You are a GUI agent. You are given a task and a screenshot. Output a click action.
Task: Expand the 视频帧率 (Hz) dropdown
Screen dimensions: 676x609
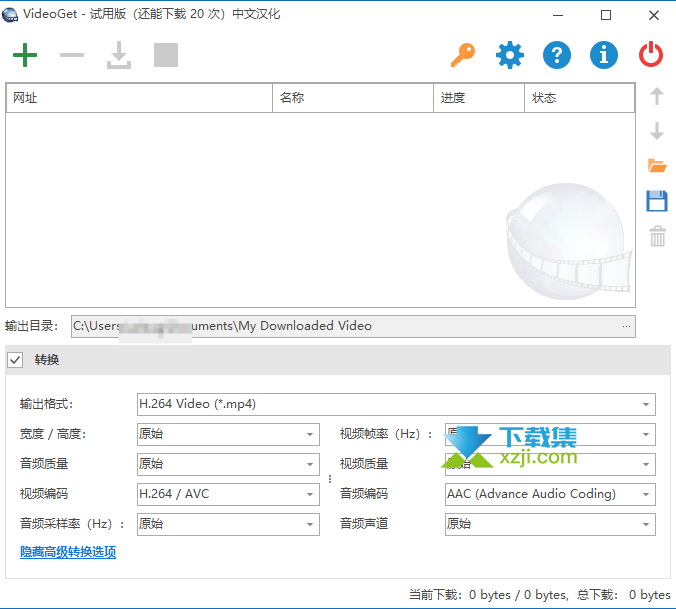(x=550, y=434)
